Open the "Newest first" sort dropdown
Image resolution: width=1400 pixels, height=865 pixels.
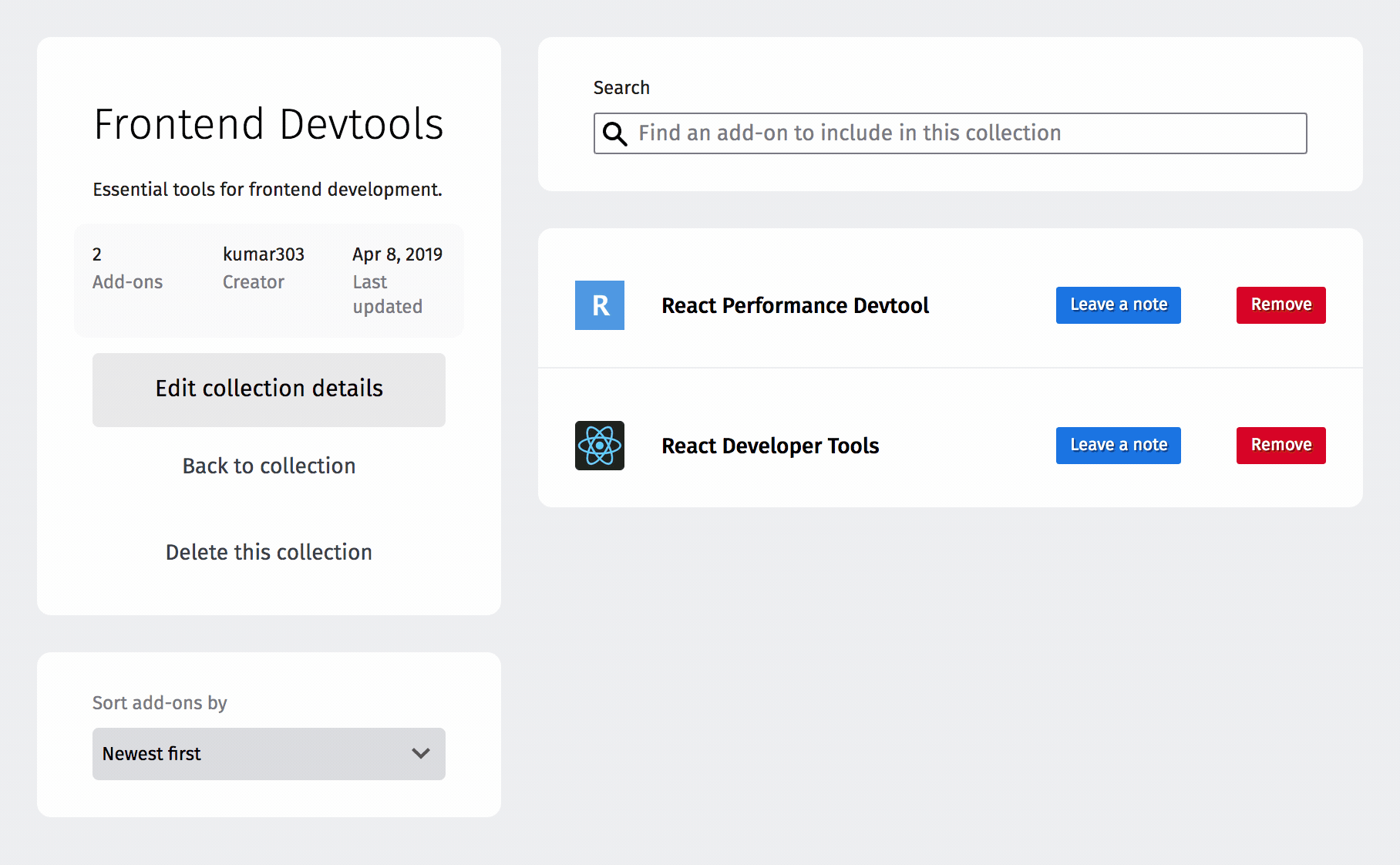point(269,754)
